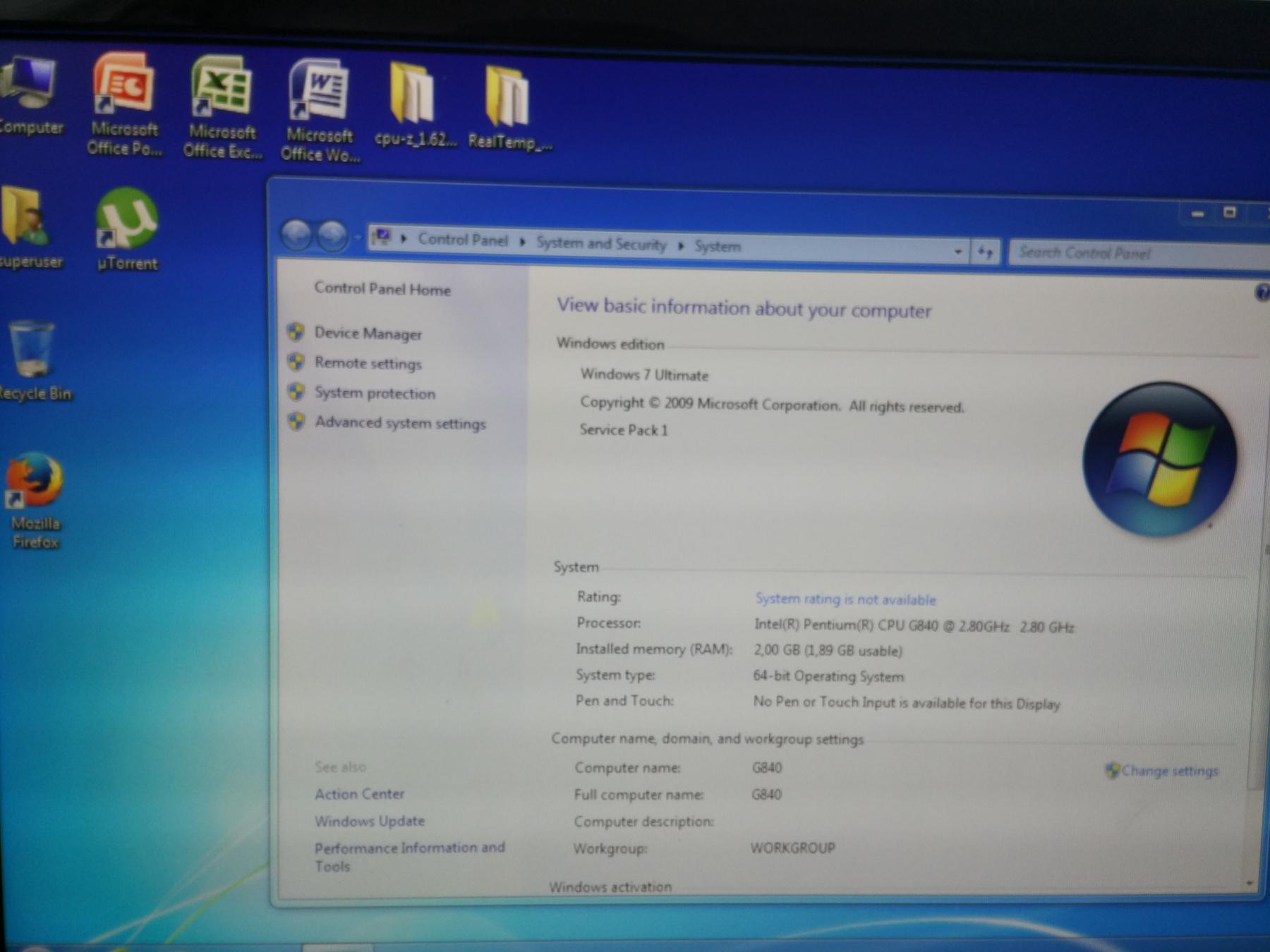The height and width of the screenshot is (952, 1270).
Task: Click the Search Control Panel field
Action: coord(1139,253)
